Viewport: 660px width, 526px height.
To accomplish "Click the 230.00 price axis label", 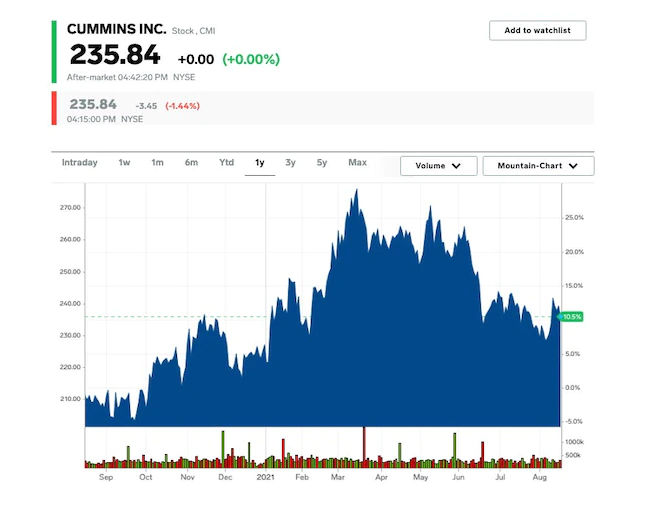I will pyautogui.click(x=70, y=335).
